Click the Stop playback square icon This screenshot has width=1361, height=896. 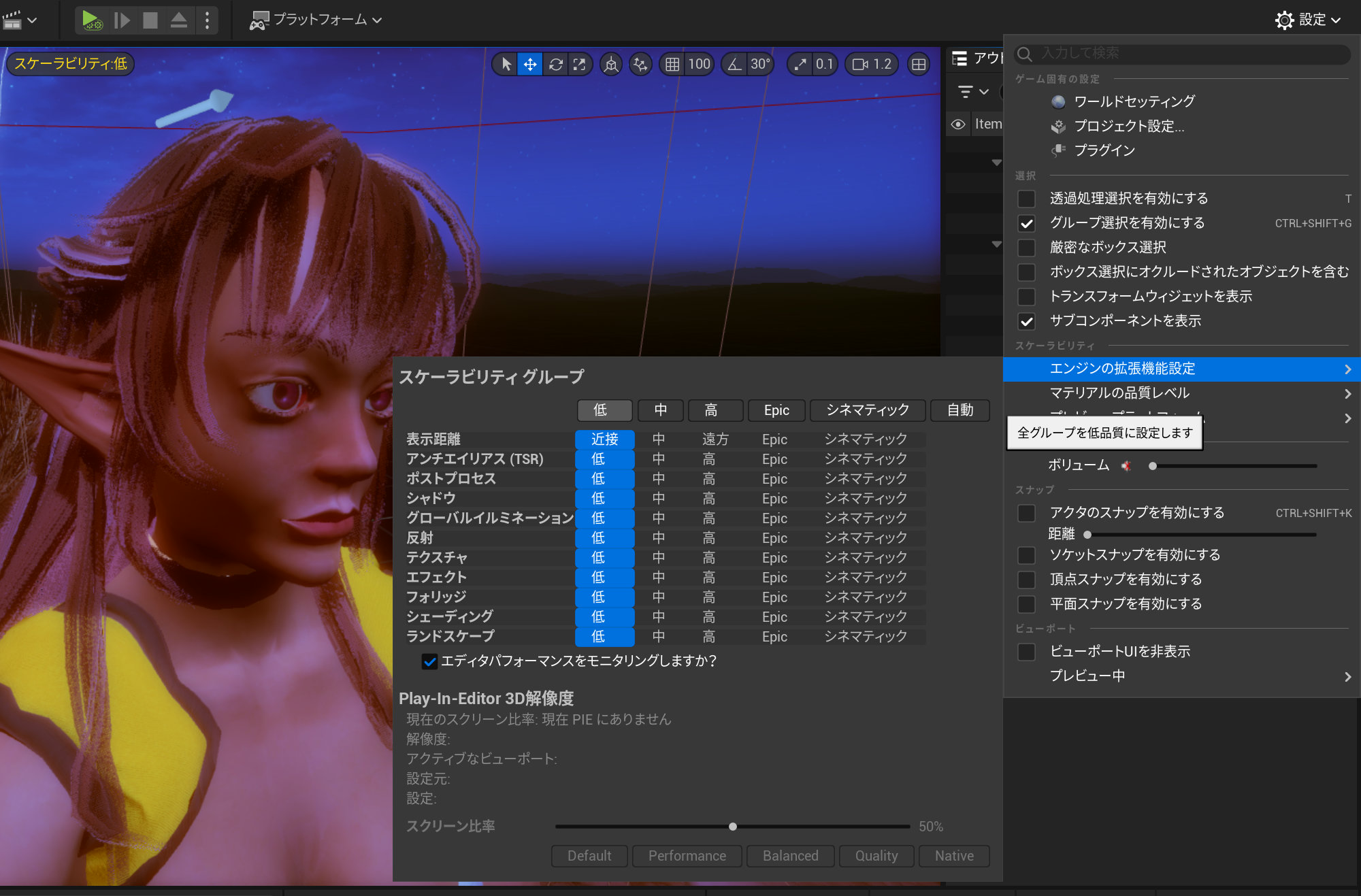coord(150,20)
